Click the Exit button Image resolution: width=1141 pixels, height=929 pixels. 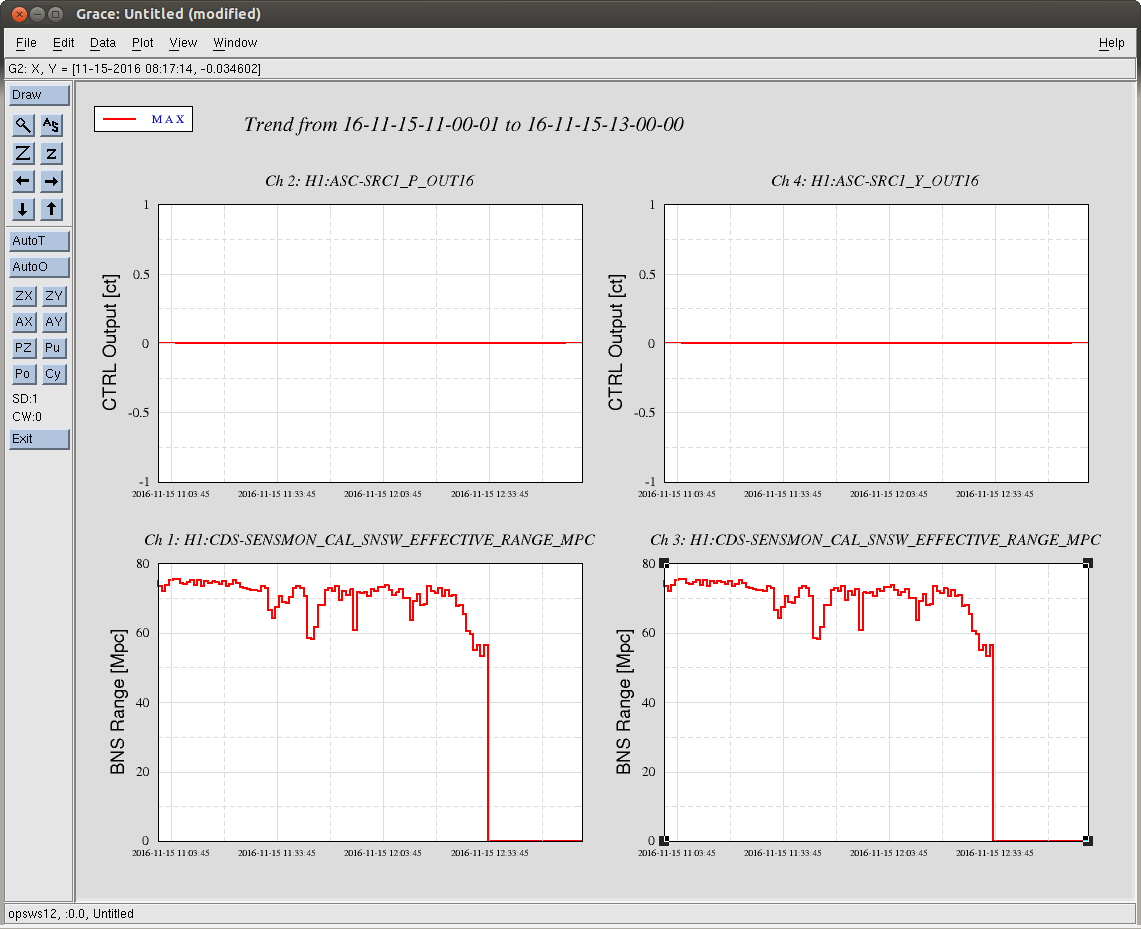[39, 439]
